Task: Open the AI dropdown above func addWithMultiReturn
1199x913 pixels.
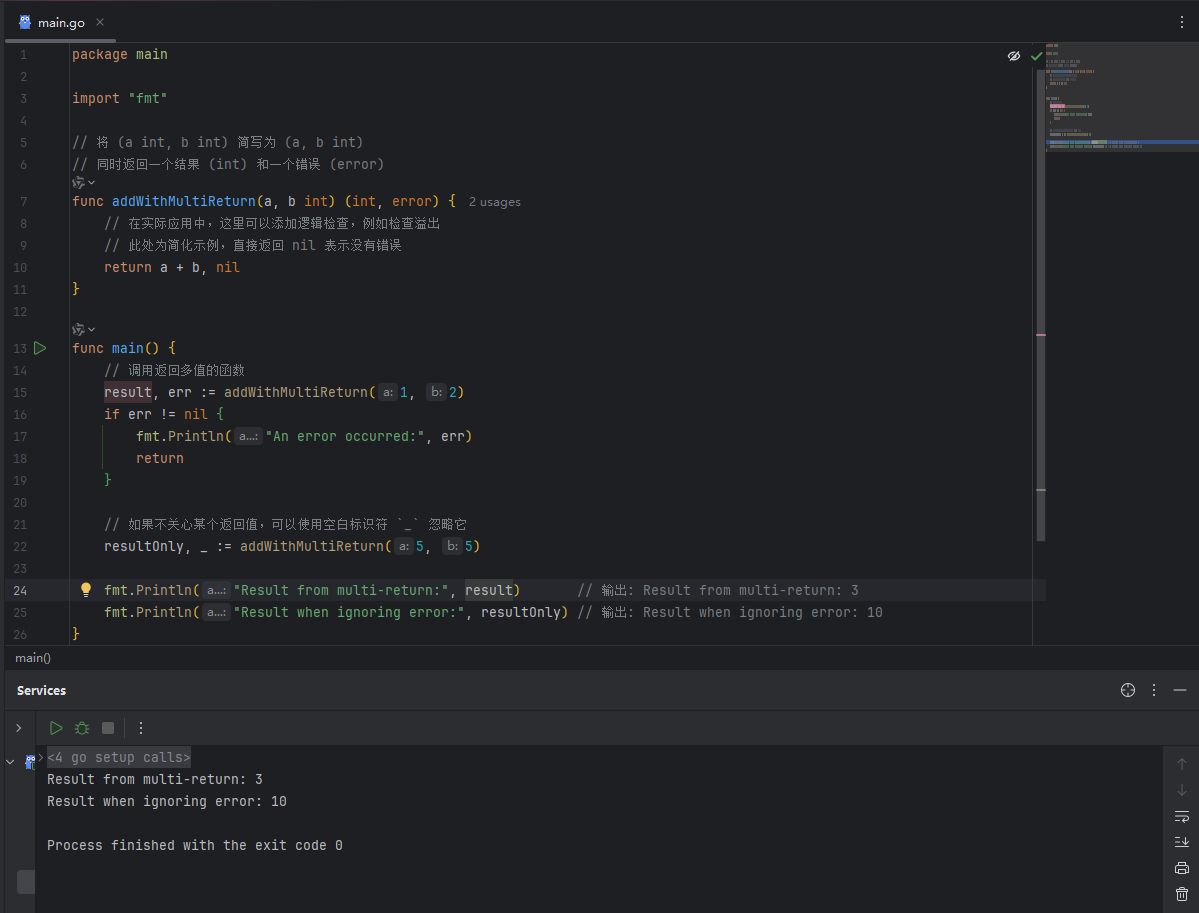Action: point(84,183)
